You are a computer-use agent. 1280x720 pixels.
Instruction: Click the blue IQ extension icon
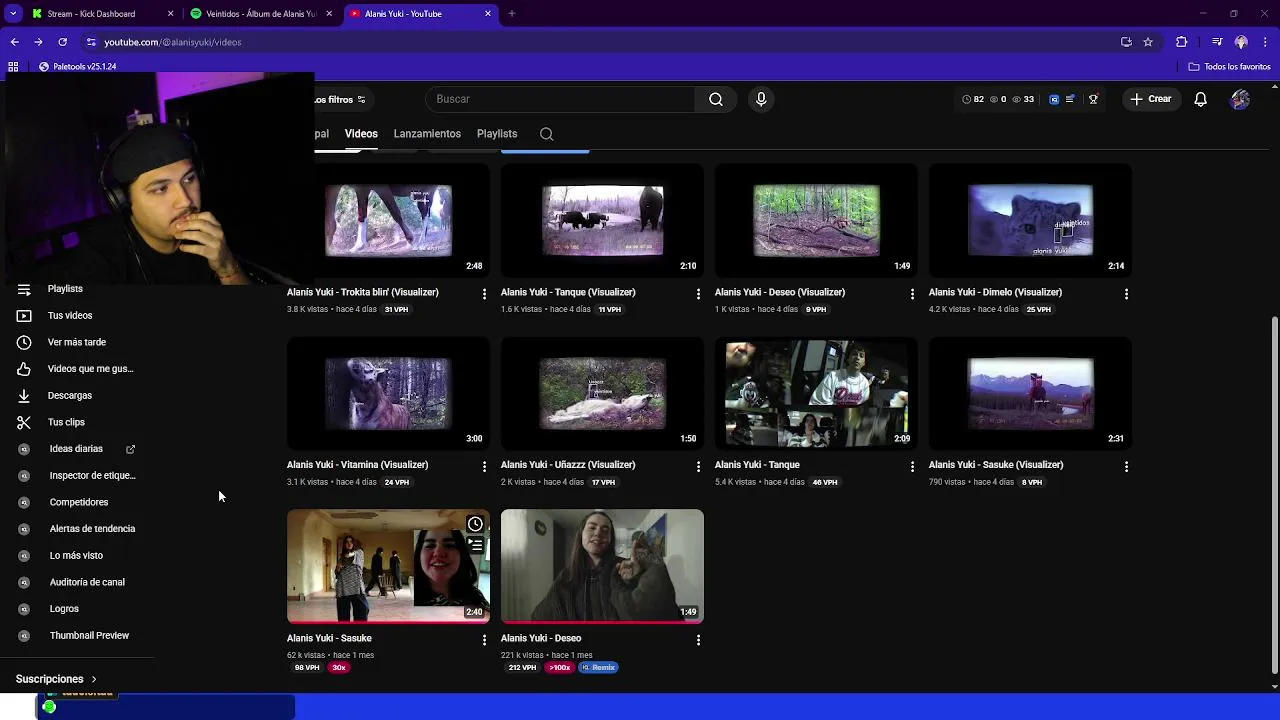[1054, 99]
